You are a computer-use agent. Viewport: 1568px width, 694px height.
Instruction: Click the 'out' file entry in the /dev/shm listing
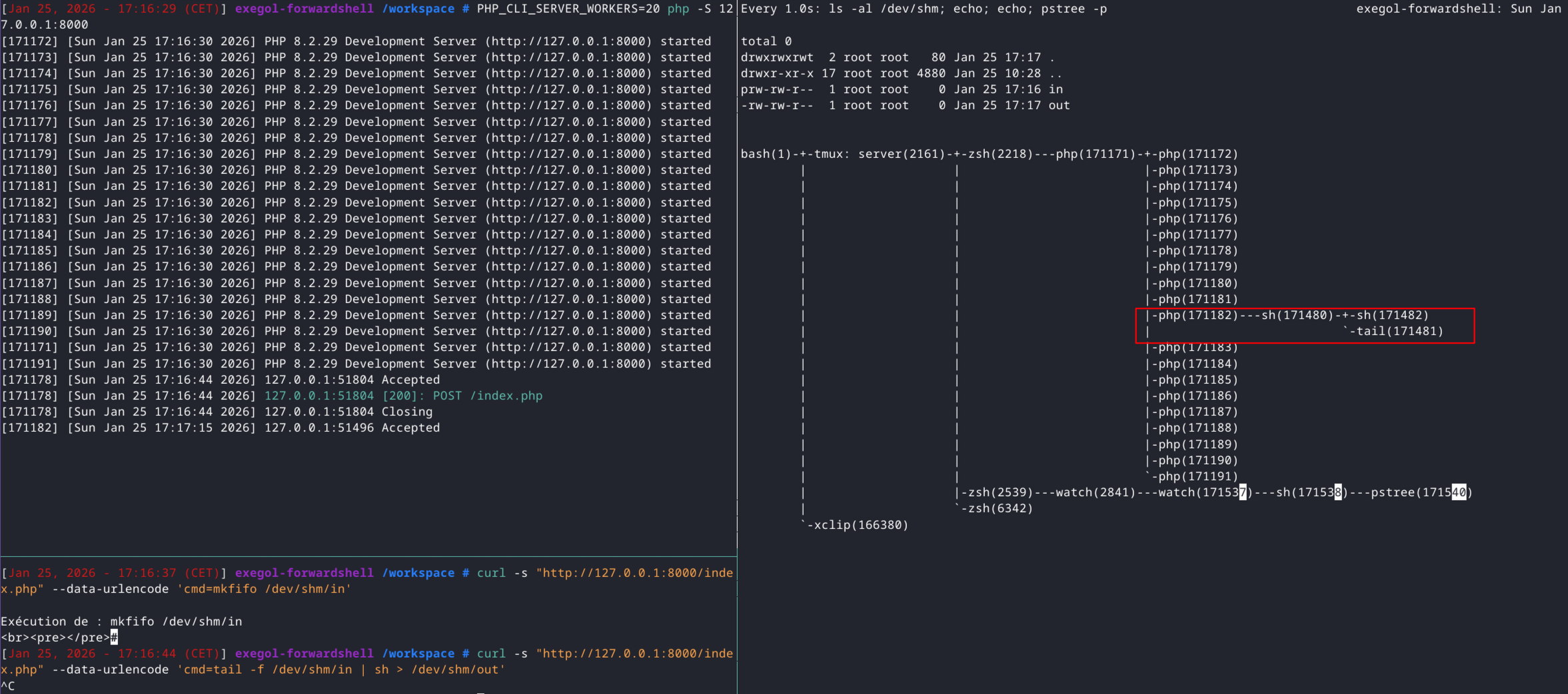click(1060, 105)
